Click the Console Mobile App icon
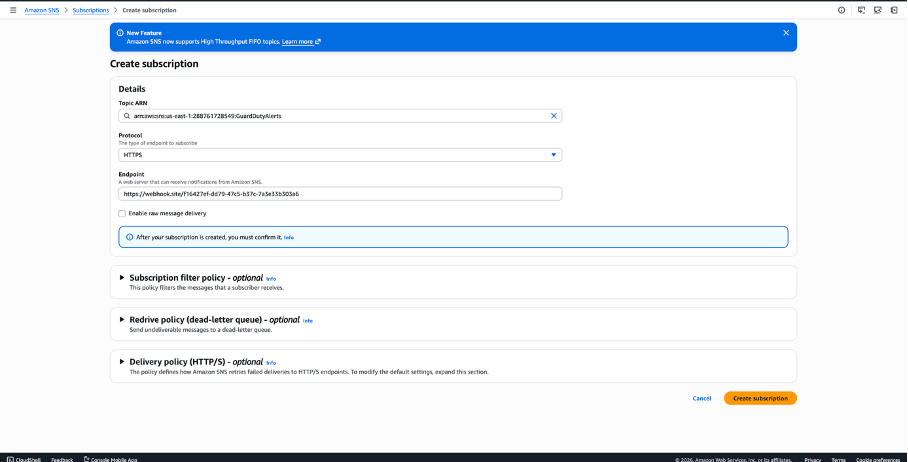Image resolution: width=908 pixels, height=462 pixels. [86, 459]
